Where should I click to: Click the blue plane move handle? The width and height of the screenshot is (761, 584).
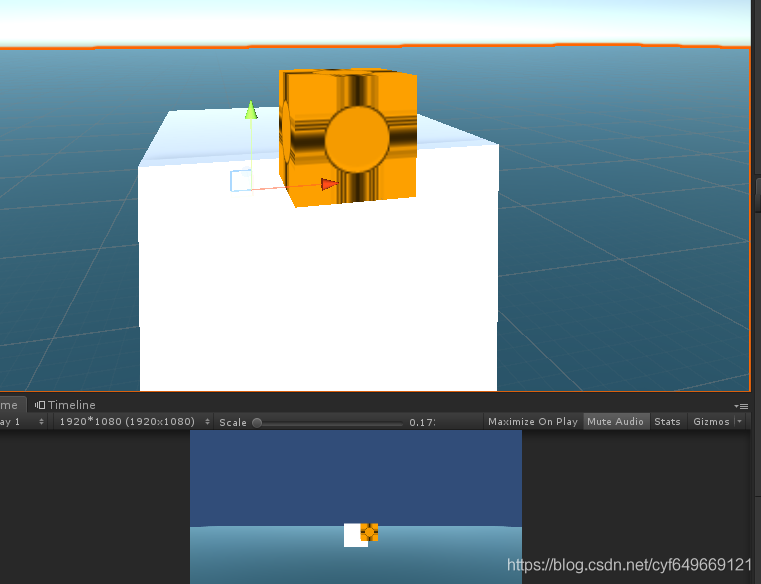click(241, 180)
